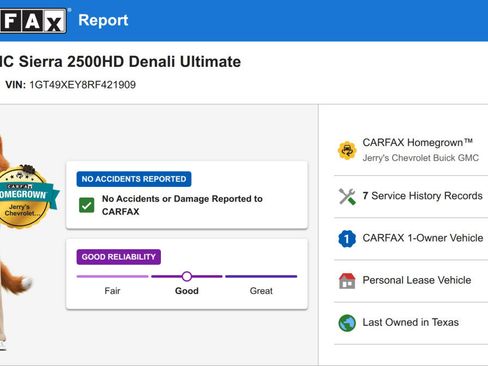The image size is (488, 366).
Task: Click the blue 1-Owner badge icon
Action: [347, 239]
